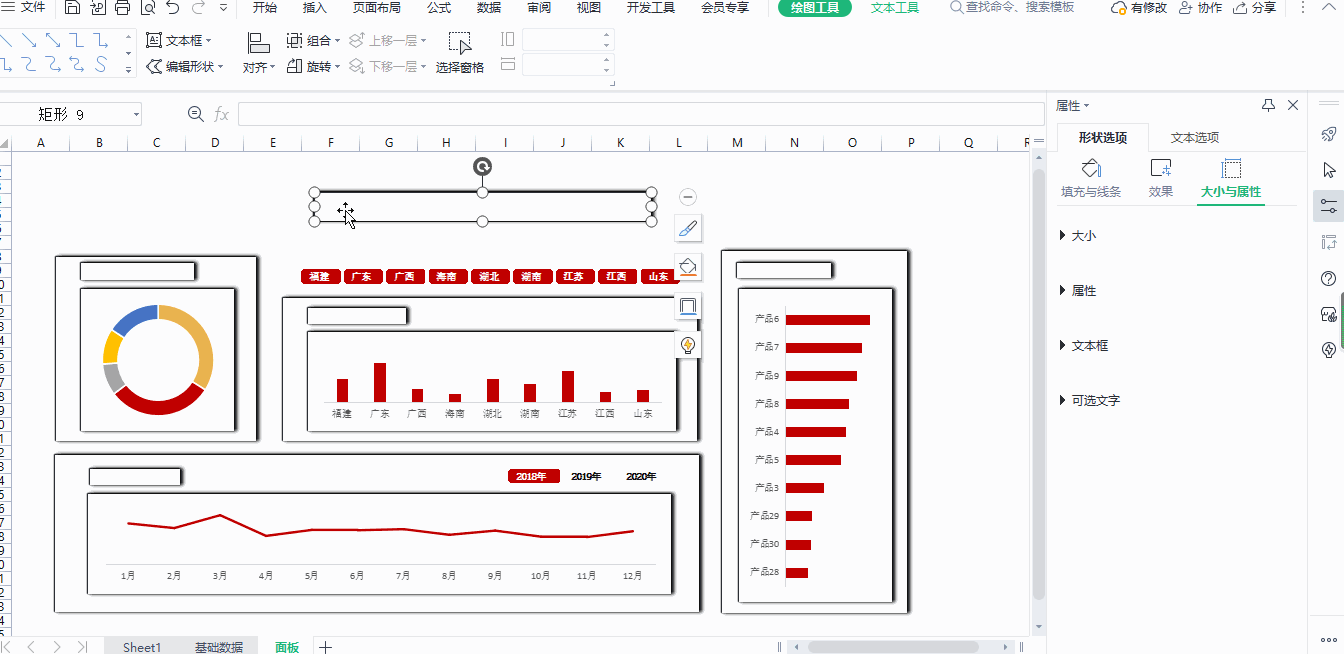Click the shape fill bucket floating icon

(688, 267)
